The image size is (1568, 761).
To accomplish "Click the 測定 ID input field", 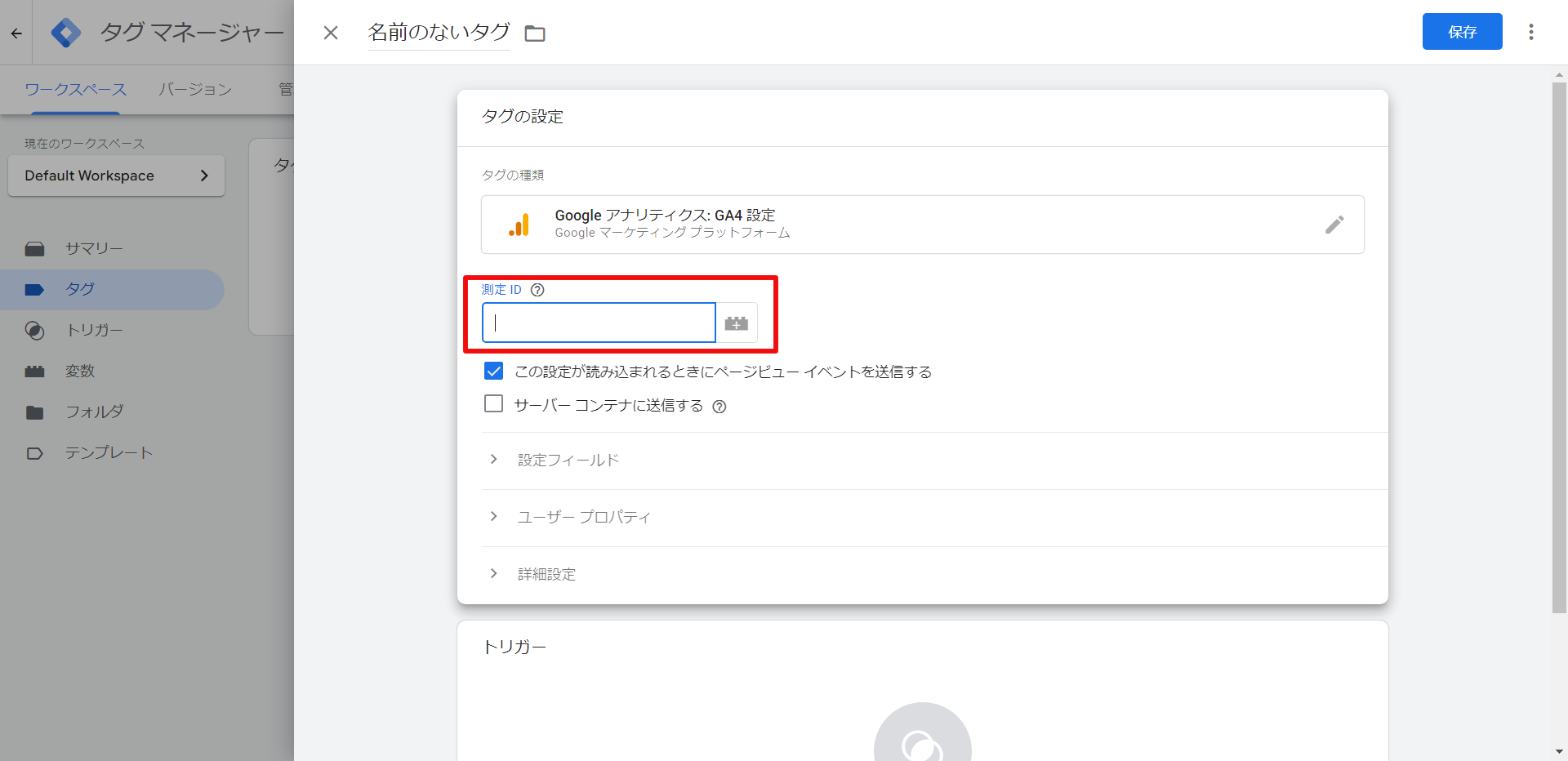I will point(599,323).
